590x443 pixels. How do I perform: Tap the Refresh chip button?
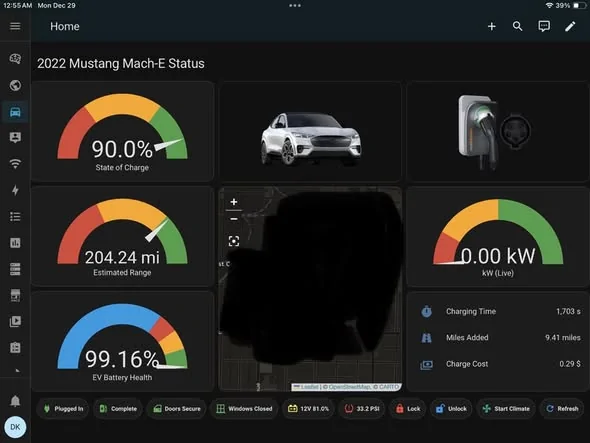point(562,409)
